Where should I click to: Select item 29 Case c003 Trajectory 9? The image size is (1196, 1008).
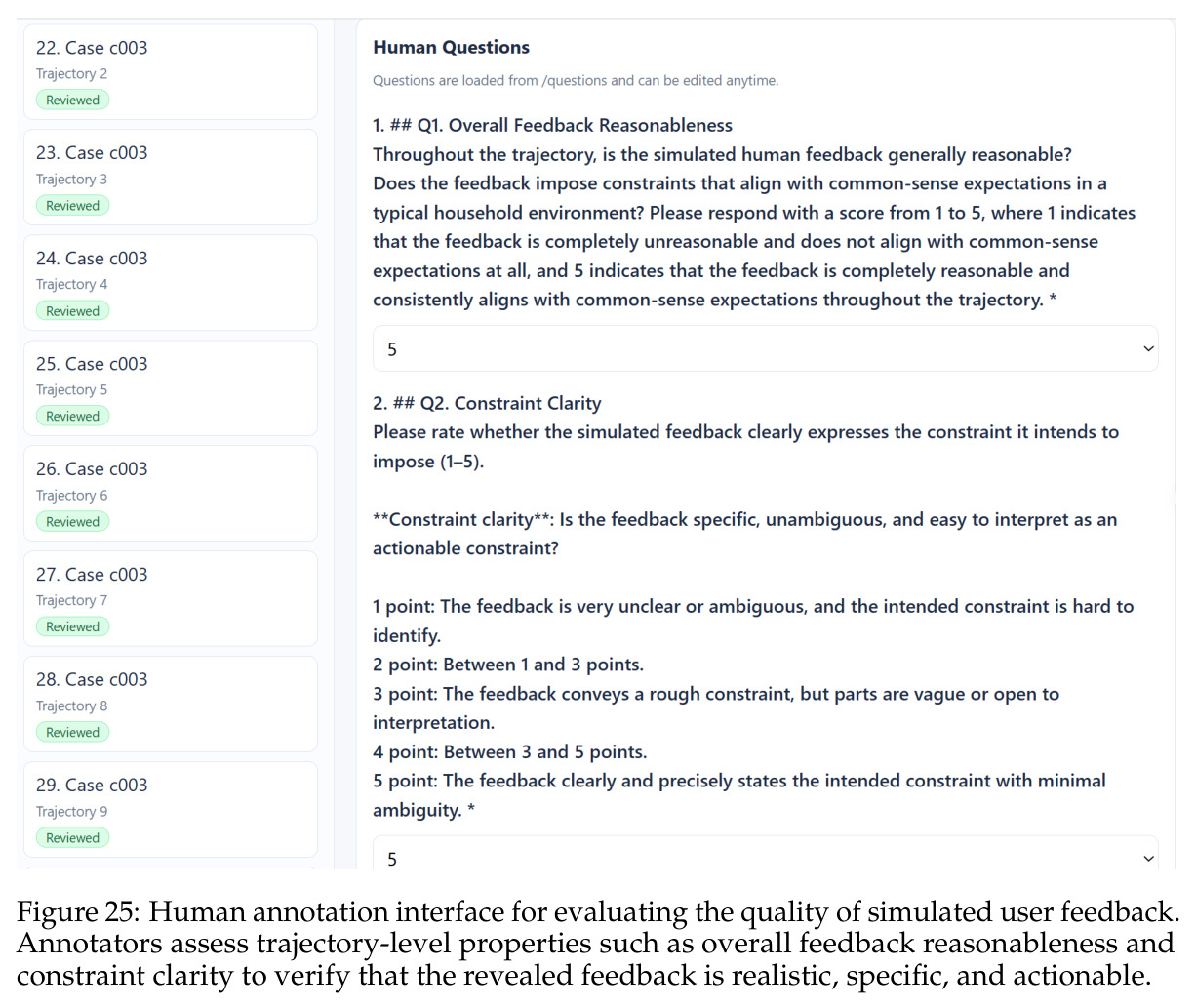tap(171, 810)
